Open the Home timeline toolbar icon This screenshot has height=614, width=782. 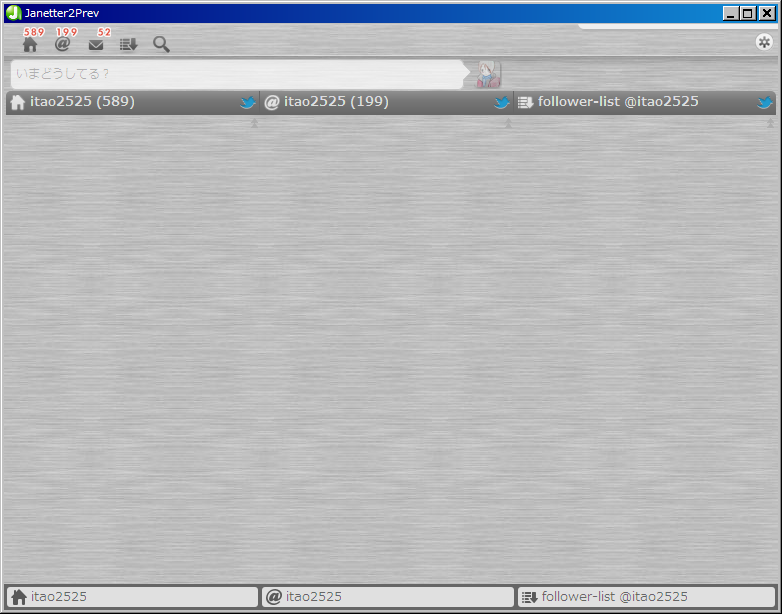[30, 44]
